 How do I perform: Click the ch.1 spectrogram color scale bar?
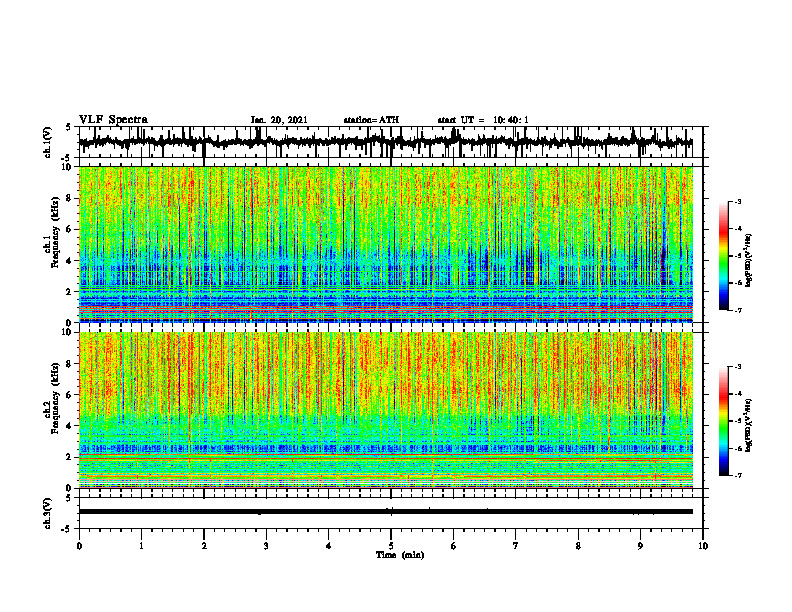(x=724, y=256)
